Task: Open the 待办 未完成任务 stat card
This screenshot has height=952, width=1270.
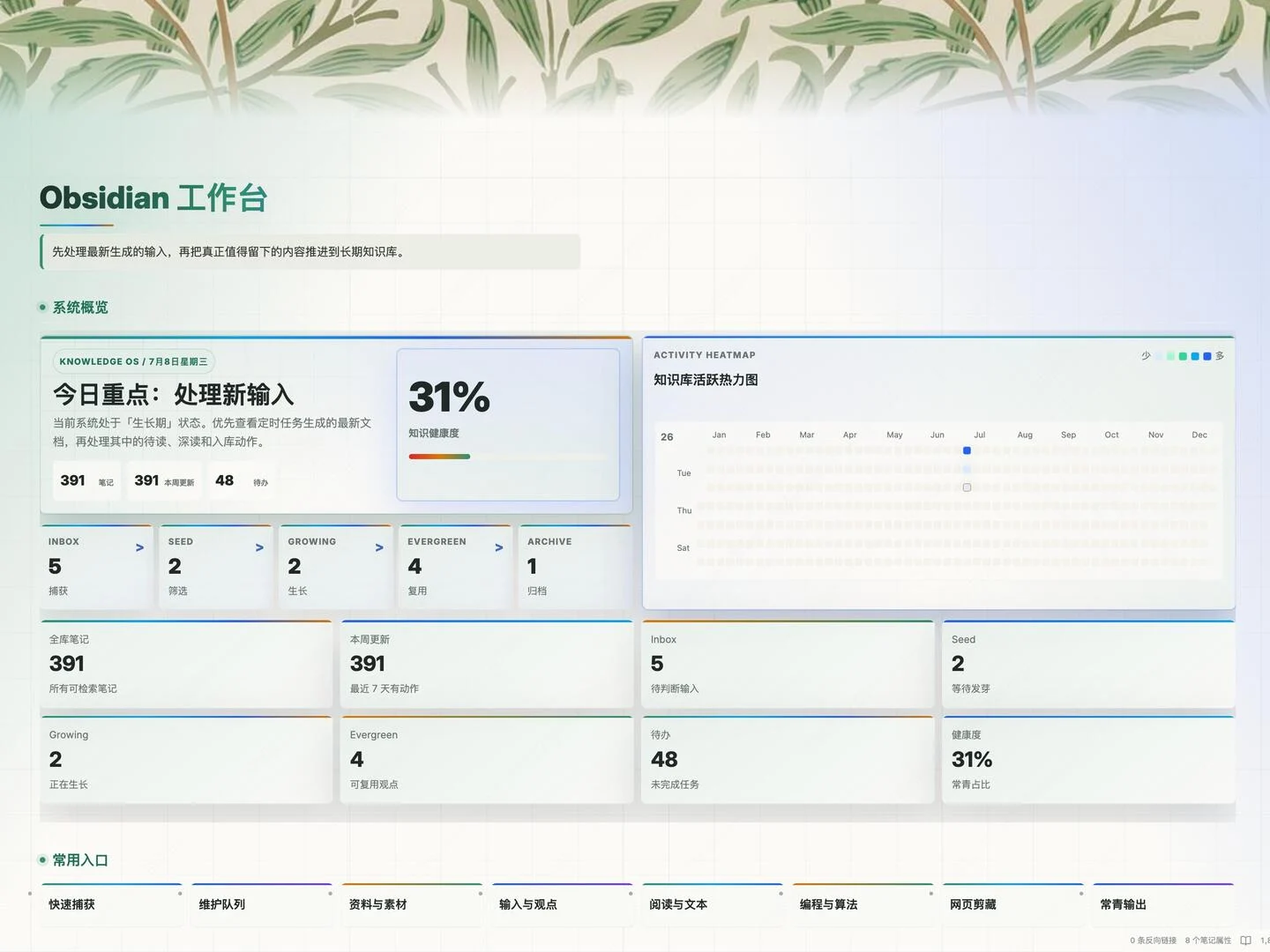Action: 788,759
